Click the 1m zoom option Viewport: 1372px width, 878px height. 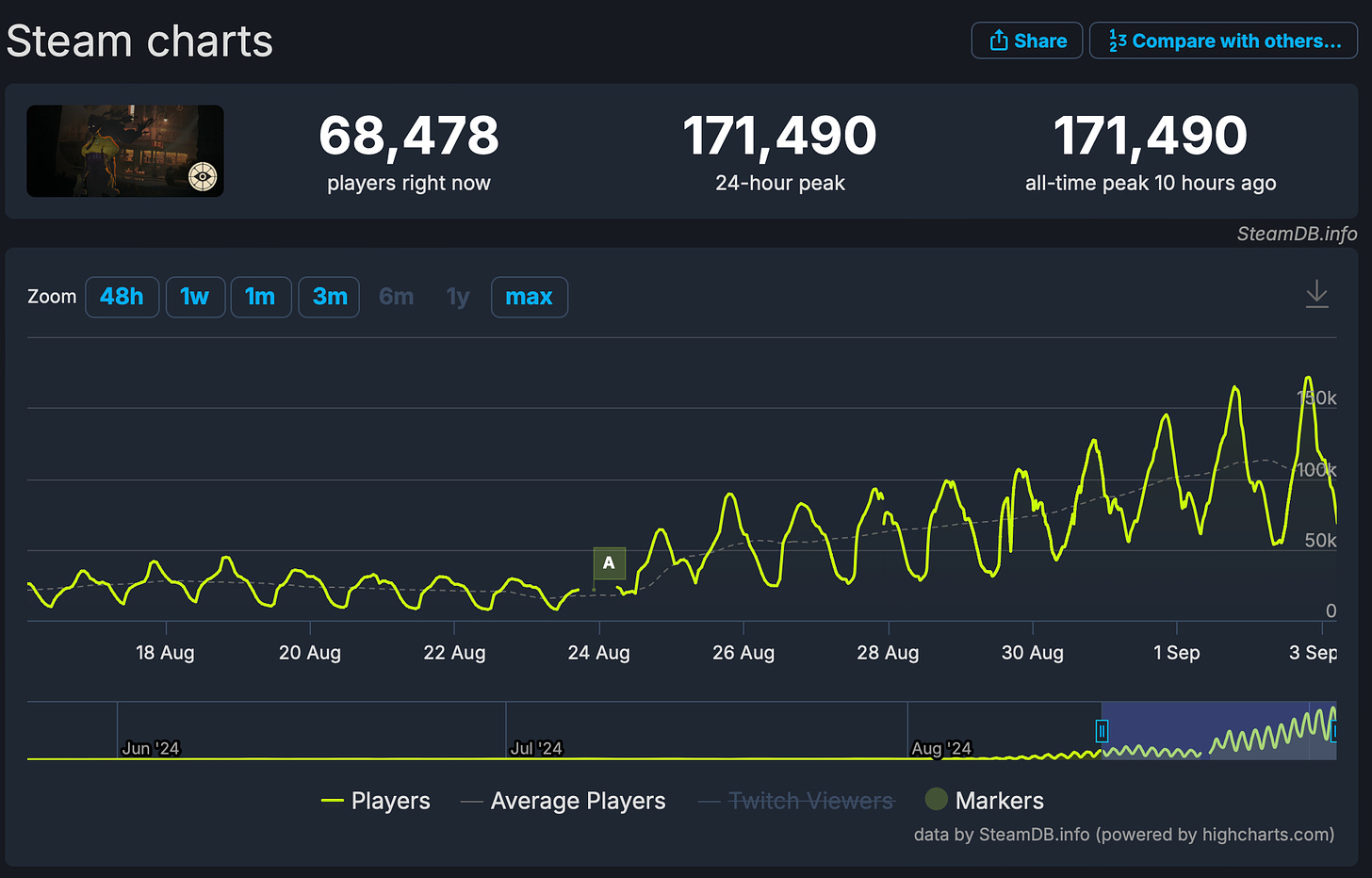pos(261,297)
